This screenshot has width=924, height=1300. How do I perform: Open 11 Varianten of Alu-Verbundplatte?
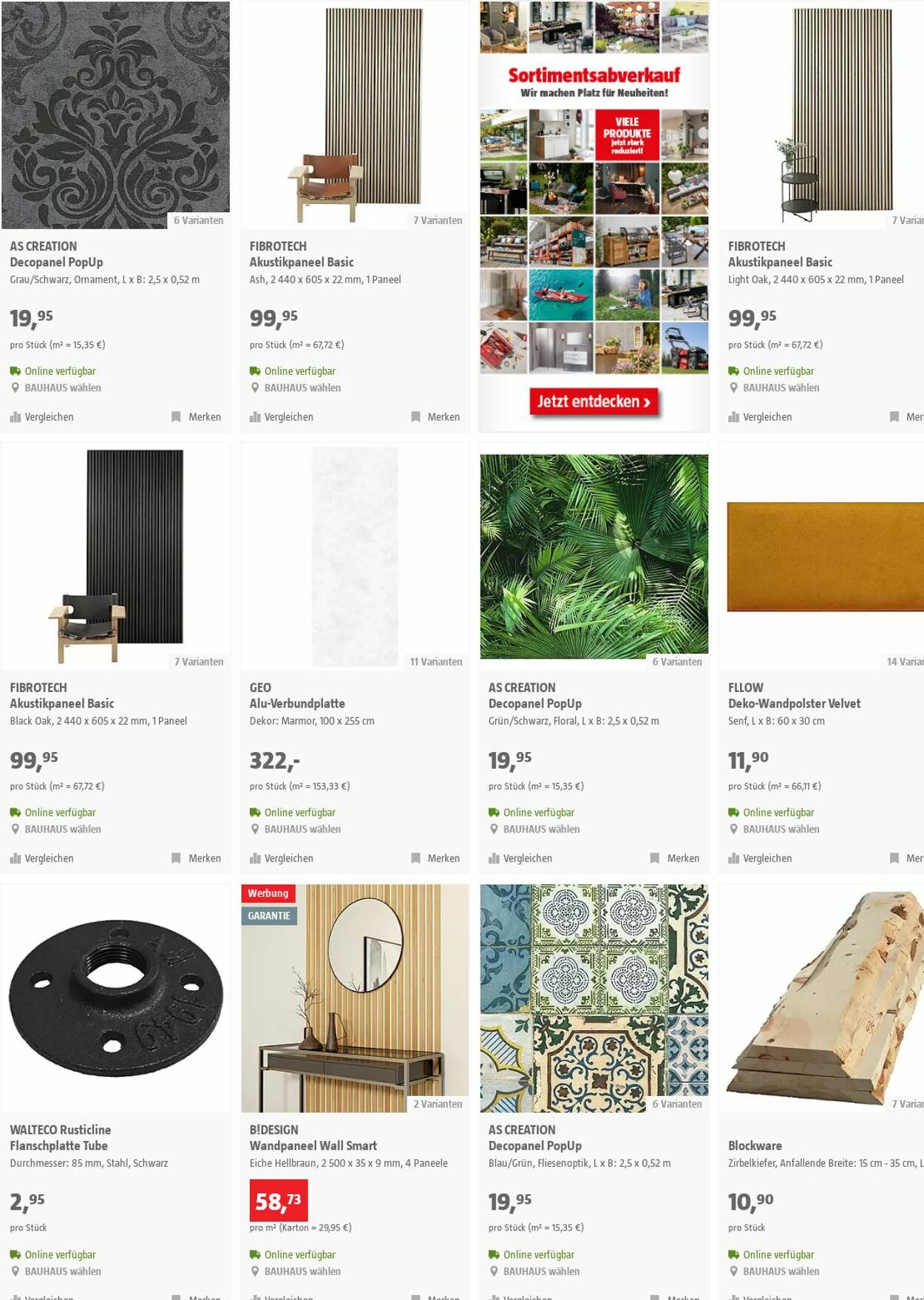point(436,662)
